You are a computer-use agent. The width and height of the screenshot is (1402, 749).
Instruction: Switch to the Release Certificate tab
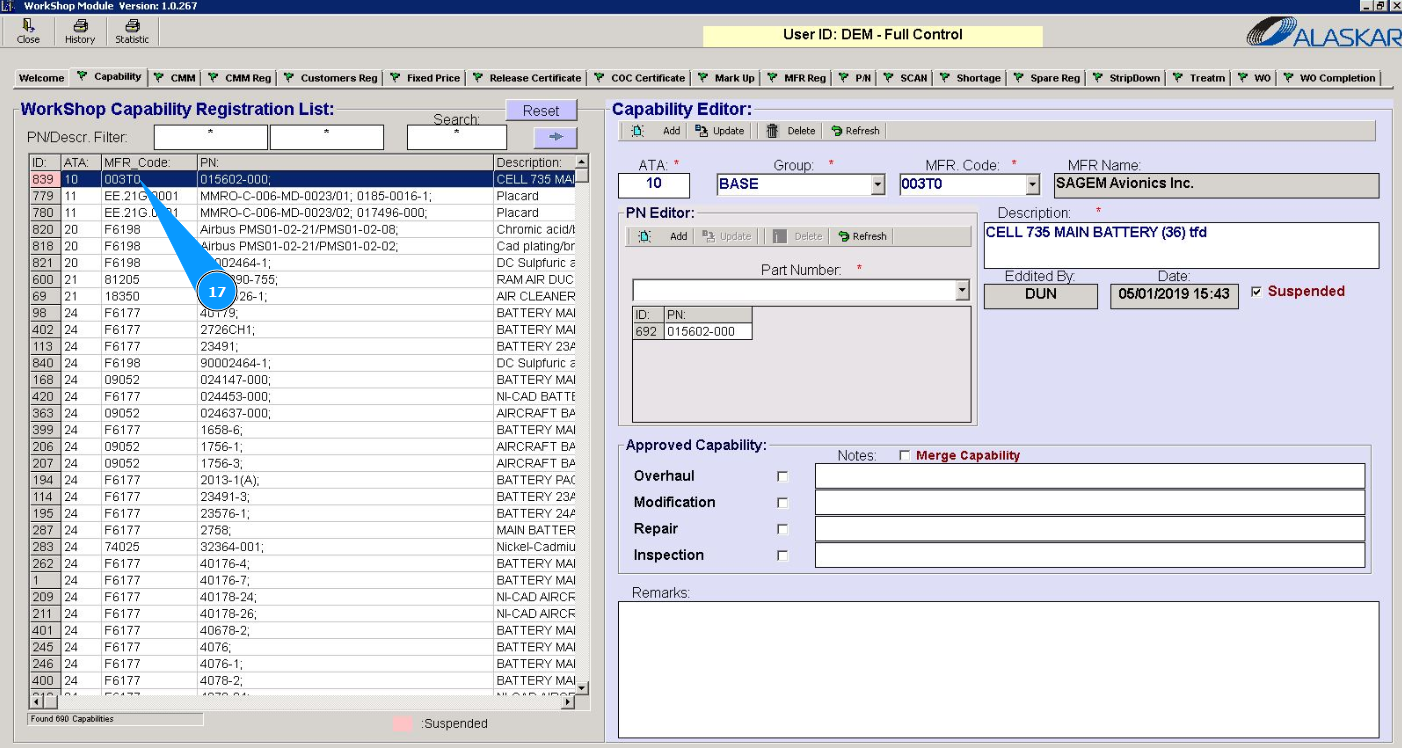527,78
